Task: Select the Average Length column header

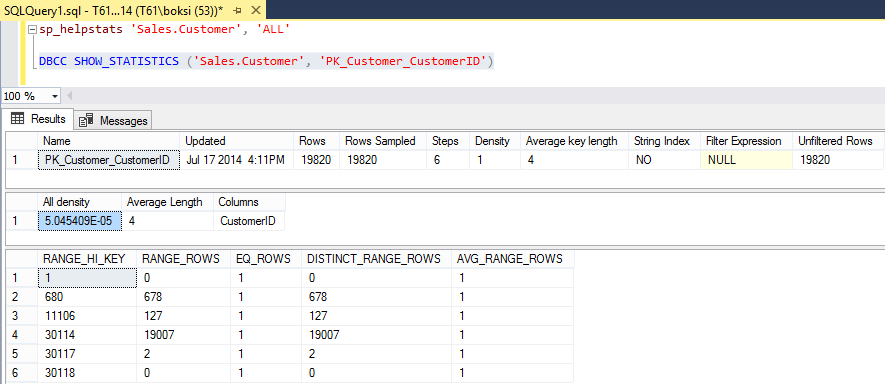Action: tap(168, 202)
